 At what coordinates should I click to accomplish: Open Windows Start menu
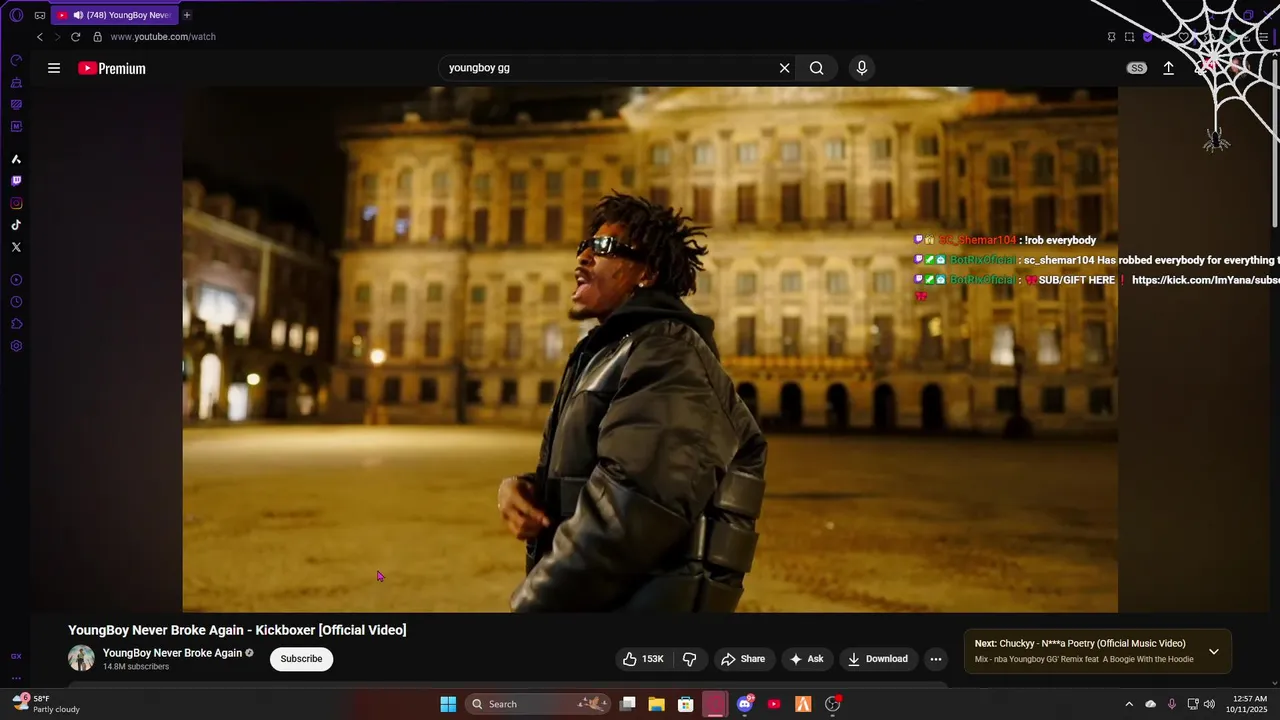(448, 704)
